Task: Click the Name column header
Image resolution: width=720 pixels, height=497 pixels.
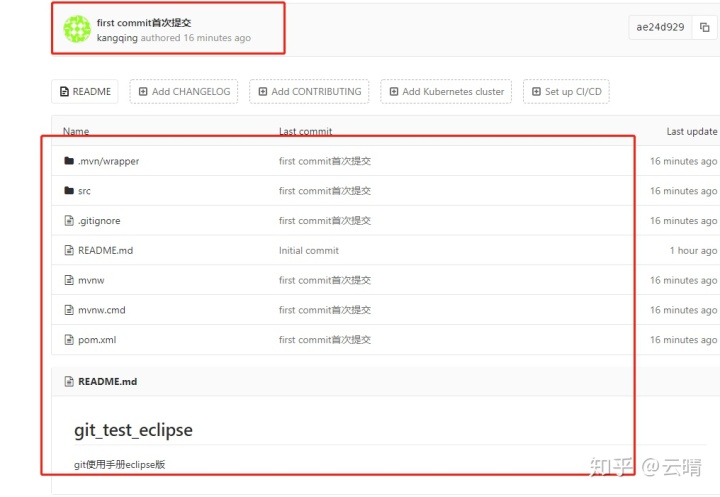Action: pos(76,131)
